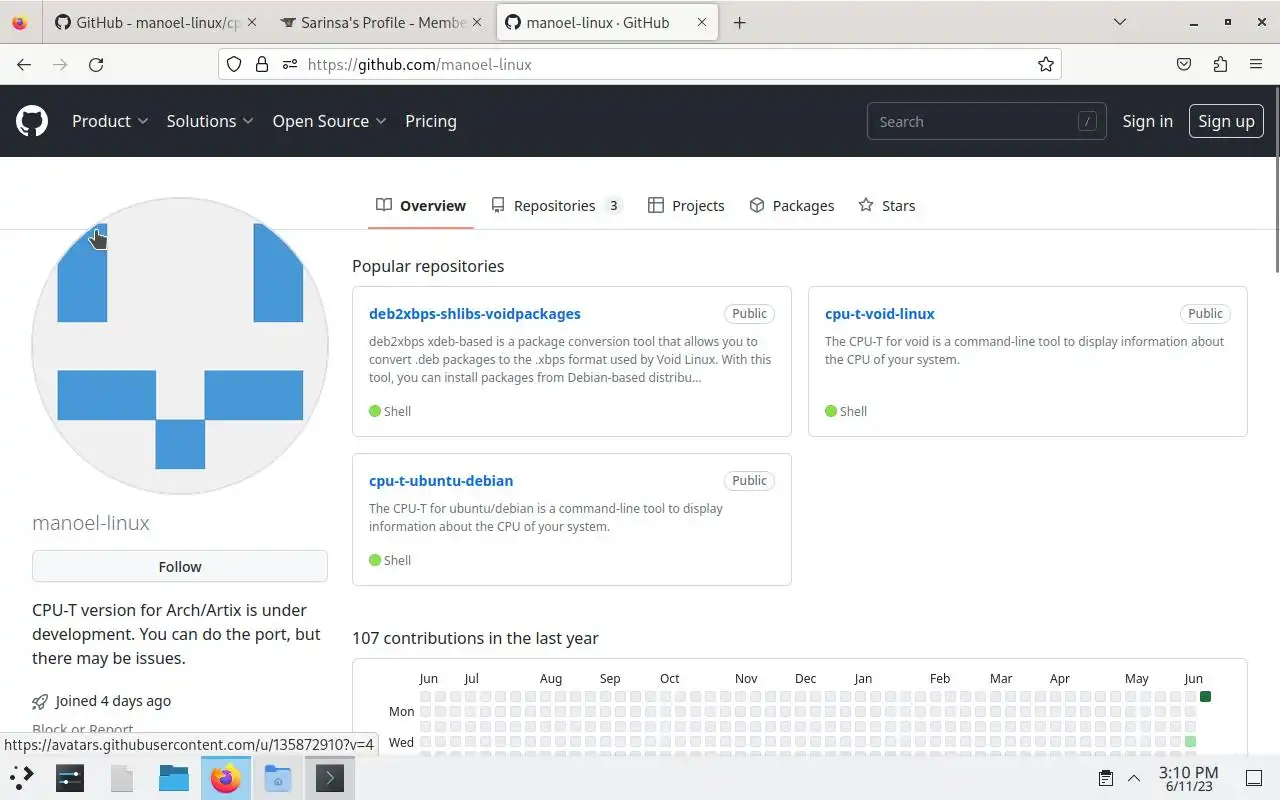Image resolution: width=1280 pixels, height=800 pixels.
Task: Open cpu-t-ubuntu-debian repository
Action: coord(441,480)
